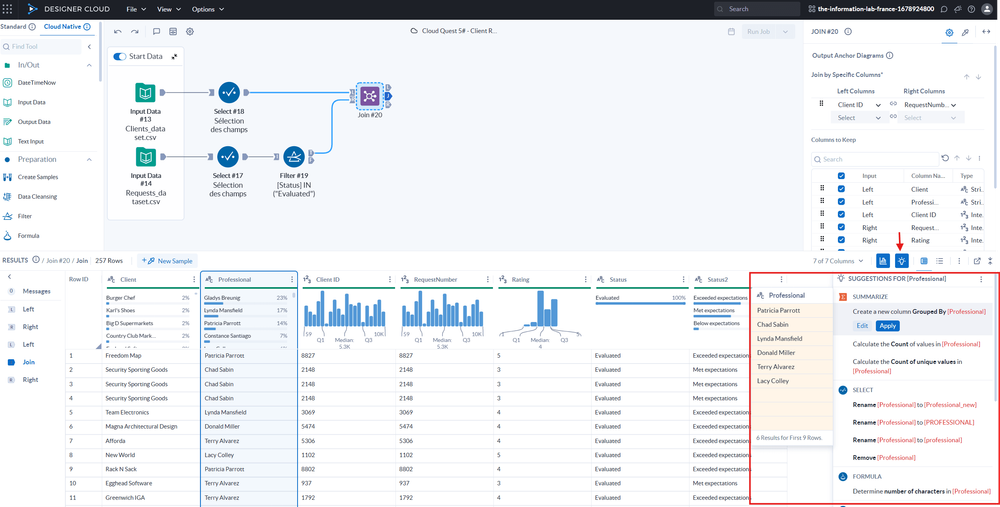The height and width of the screenshot is (507, 1000).
Task: Switch to the Standard tab
Action: point(14,26)
